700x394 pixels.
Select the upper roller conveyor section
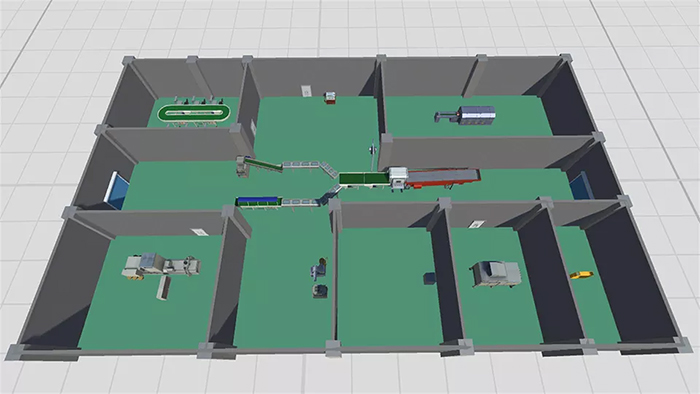(301, 164)
